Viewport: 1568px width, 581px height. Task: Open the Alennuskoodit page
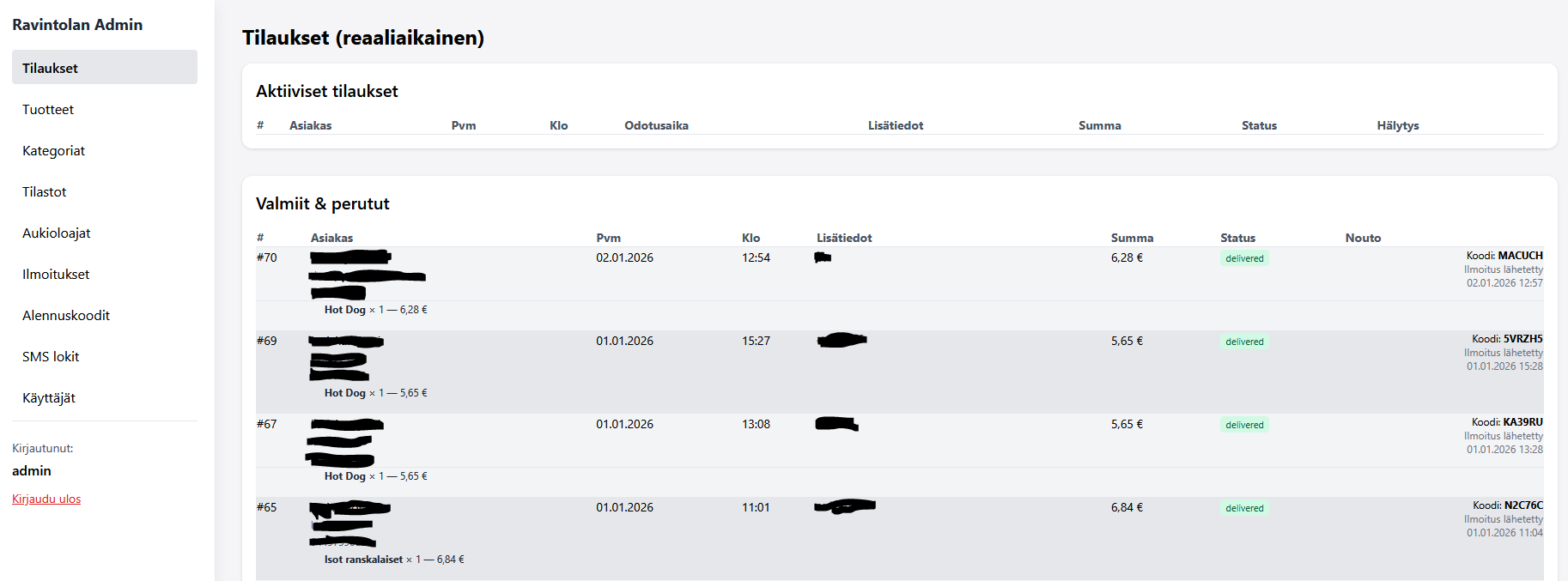(66, 315)
